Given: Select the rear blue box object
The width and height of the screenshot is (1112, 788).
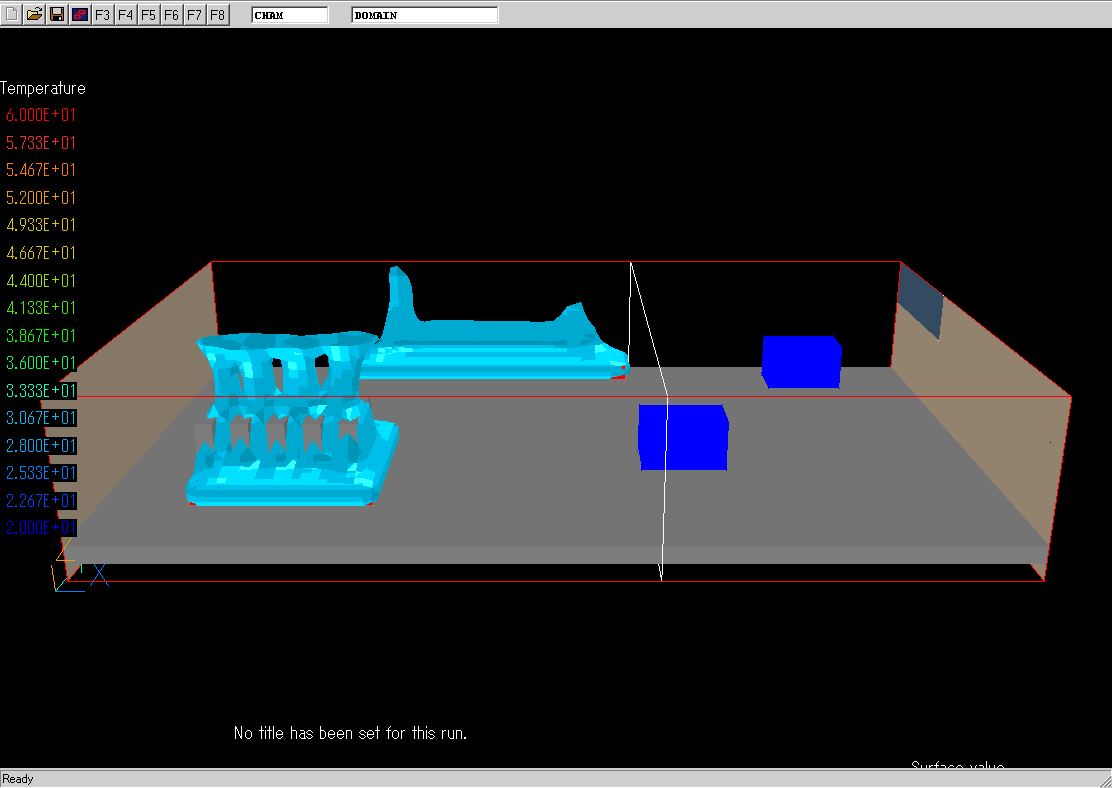Looking at the screenshot, I should coord(801,361).
